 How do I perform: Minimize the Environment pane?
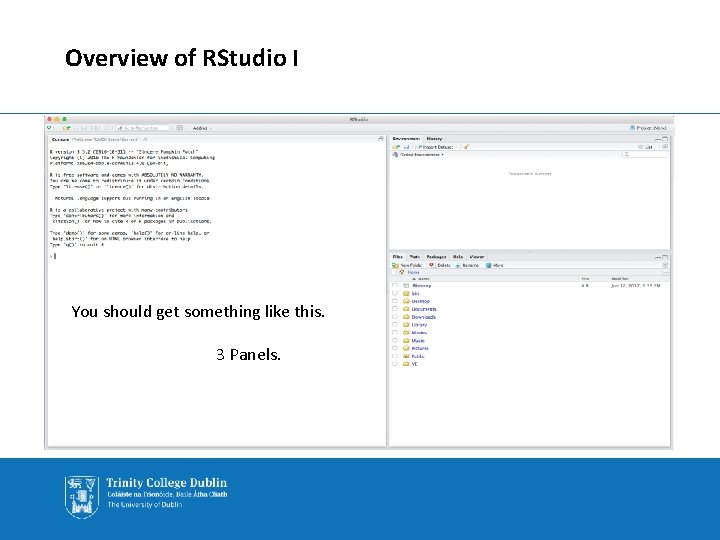coord(658,139)
